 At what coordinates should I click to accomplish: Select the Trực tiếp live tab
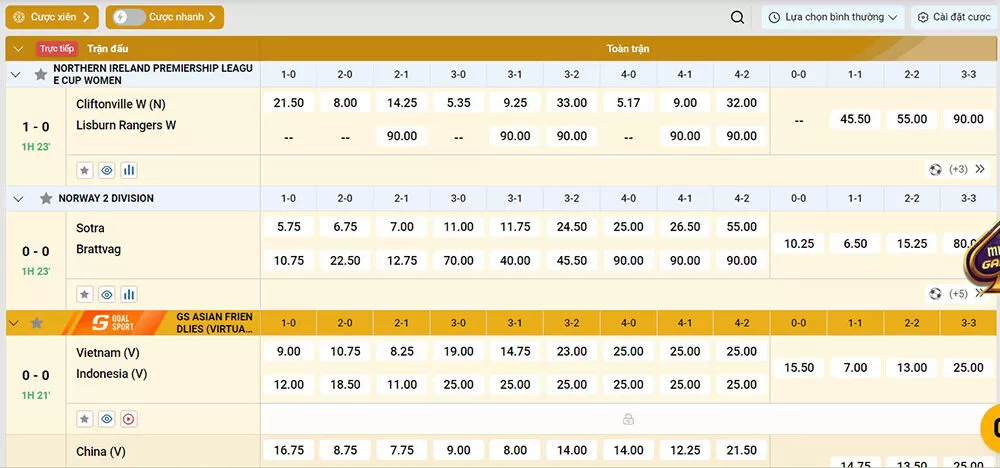(x=57, y=48)
